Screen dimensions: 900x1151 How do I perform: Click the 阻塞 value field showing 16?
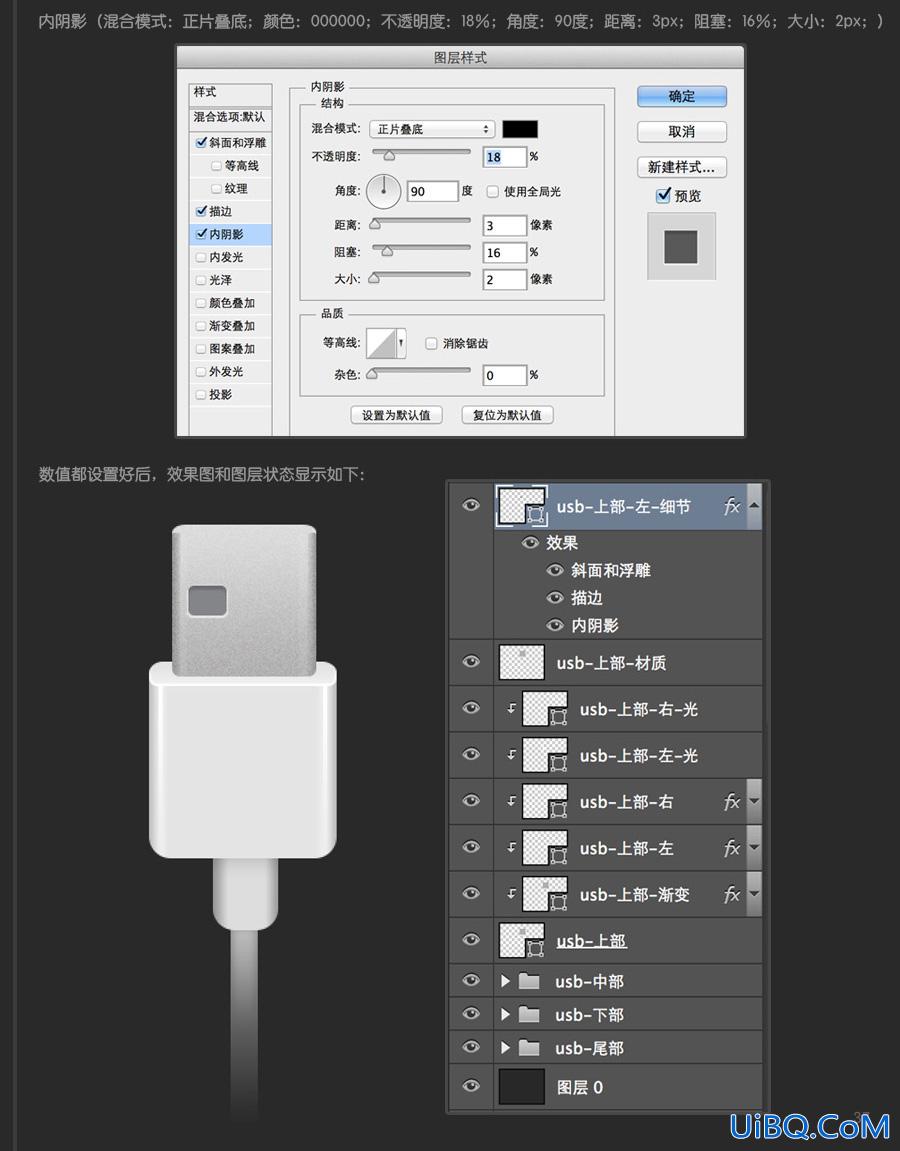click(x=504, y=253)
